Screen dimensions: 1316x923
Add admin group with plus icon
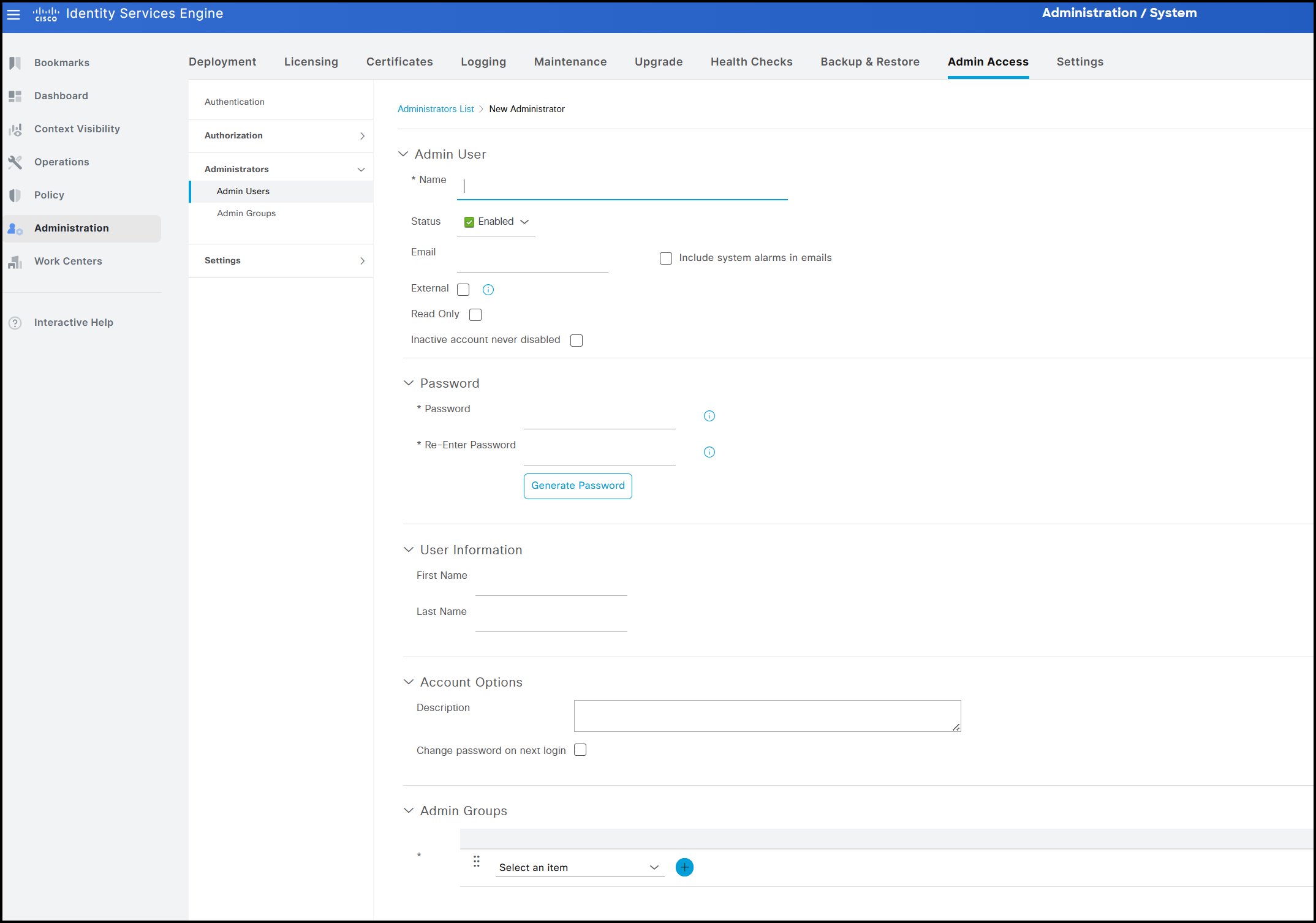click(684, 867)
